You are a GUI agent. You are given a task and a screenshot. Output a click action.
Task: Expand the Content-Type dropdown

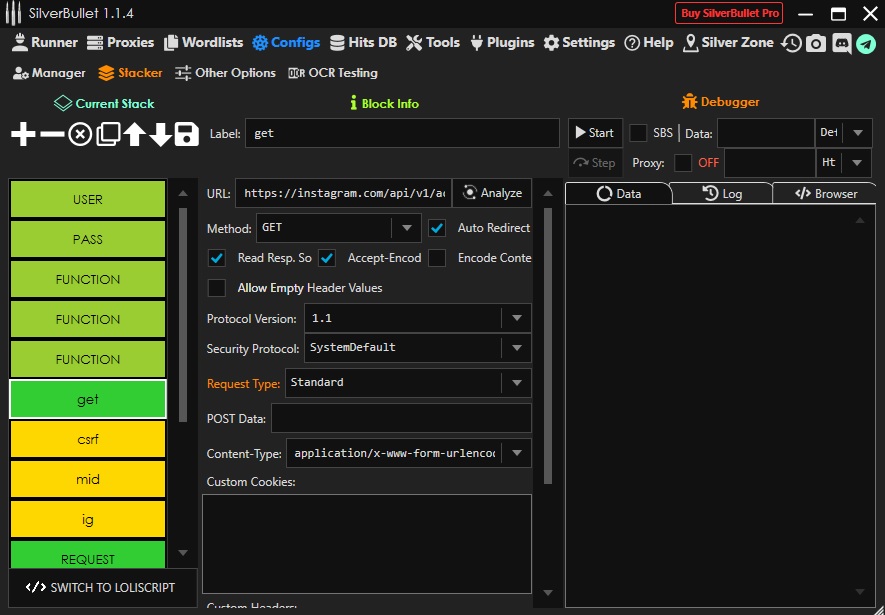pos(516,453)
